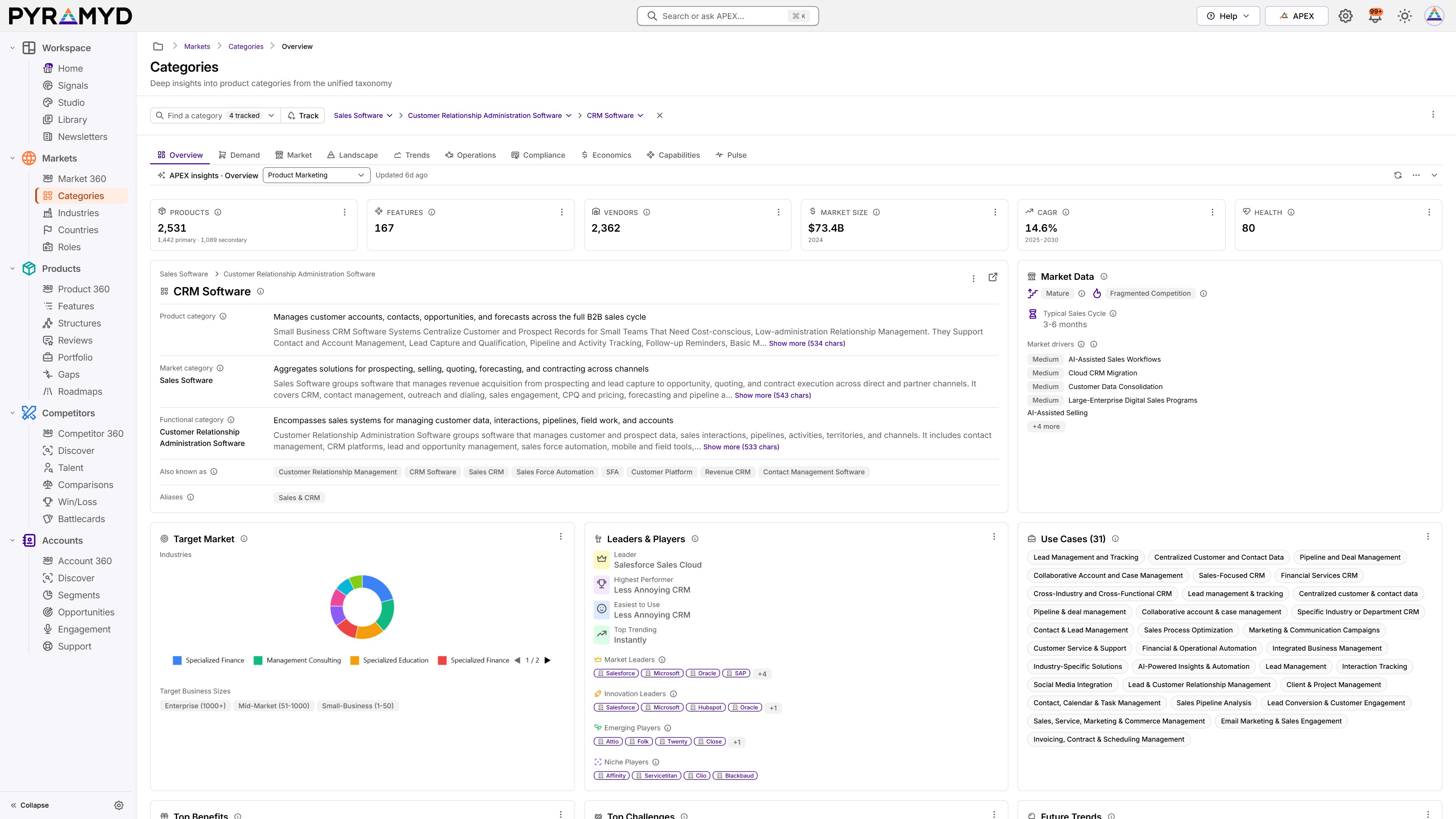The image size is (1456, 819).
Task: Open the user profile avatar
Action: [1434, 16]
